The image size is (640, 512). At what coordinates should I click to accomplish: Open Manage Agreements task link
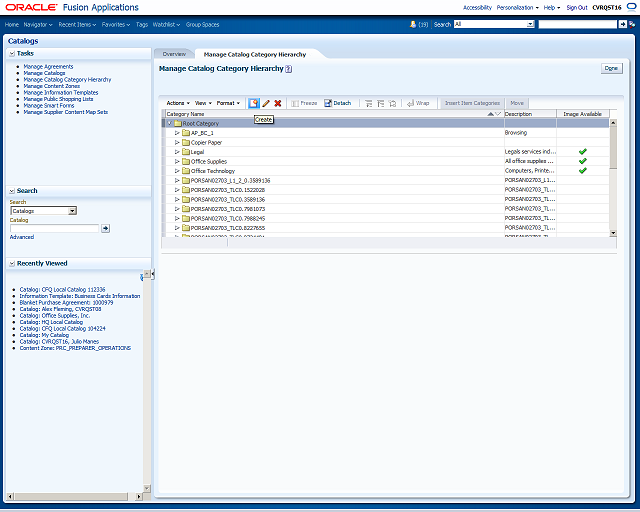(48, 67)
